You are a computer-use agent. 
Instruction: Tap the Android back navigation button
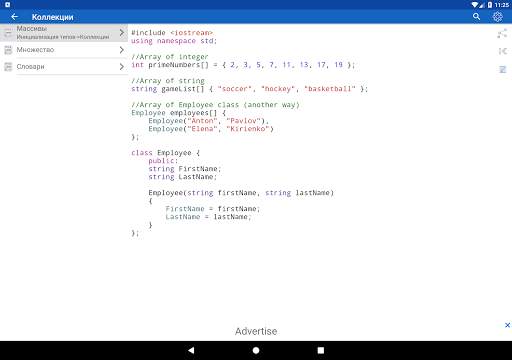point(191,350)
